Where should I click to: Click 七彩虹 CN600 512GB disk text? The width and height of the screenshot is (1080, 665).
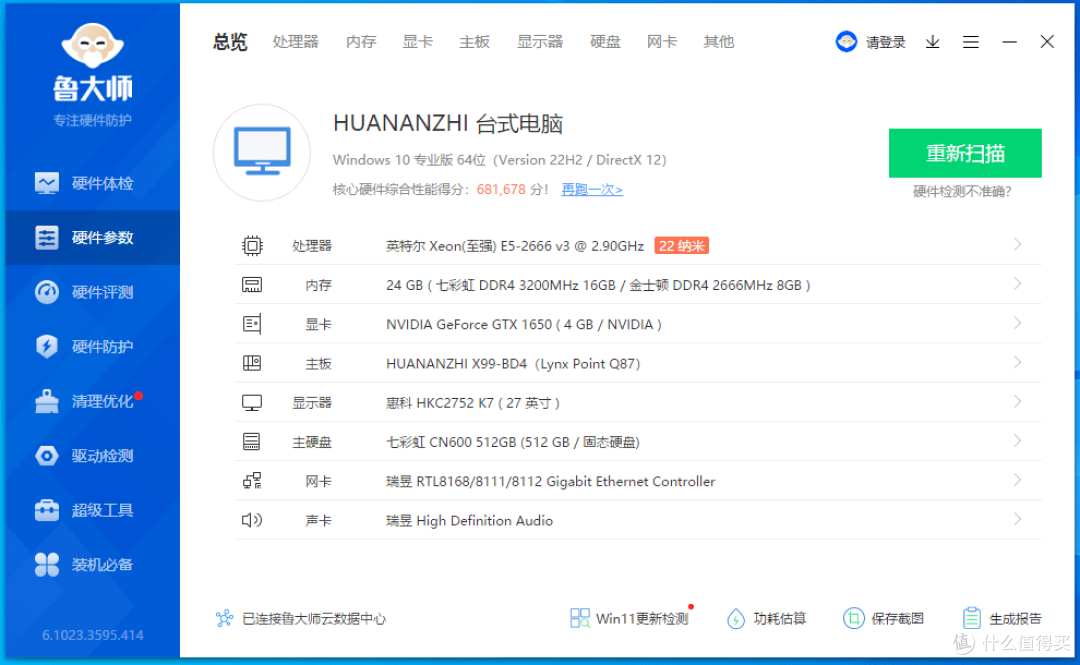pos(512,442)
